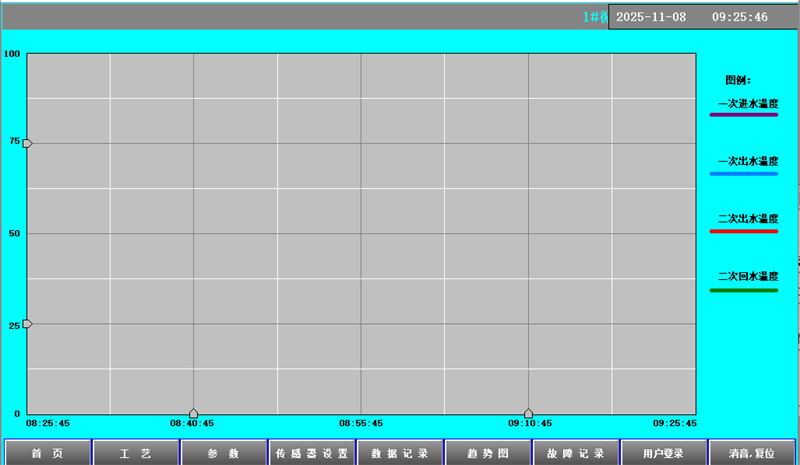Click the 用户登录 user login button

(664, 453)
